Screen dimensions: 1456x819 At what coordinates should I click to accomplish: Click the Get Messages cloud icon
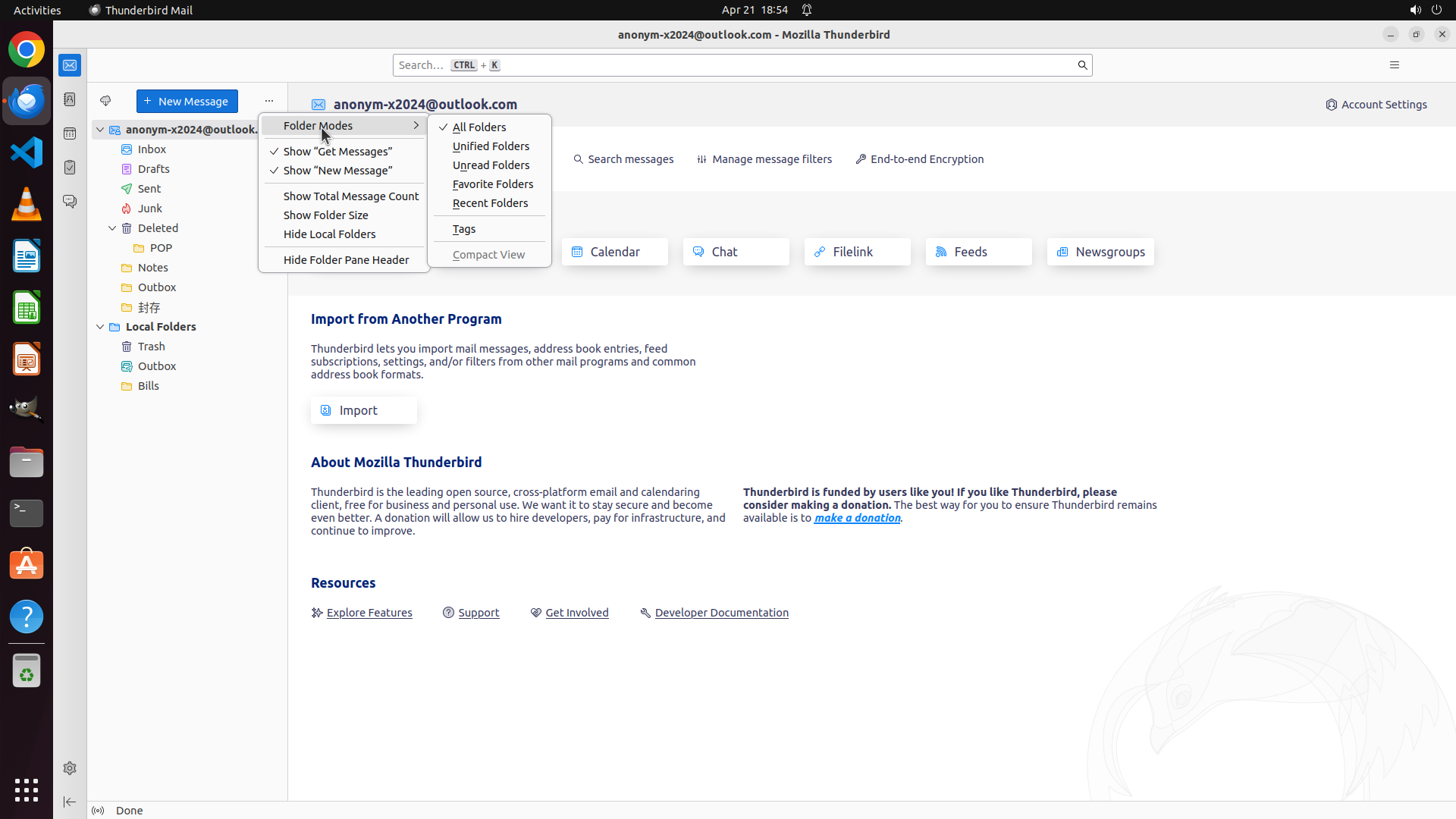105,101
